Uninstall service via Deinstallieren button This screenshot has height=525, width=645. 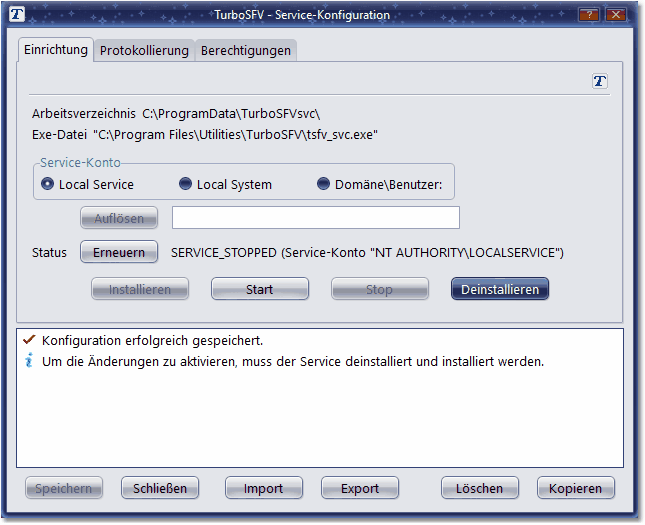click(x=500, y=289)
